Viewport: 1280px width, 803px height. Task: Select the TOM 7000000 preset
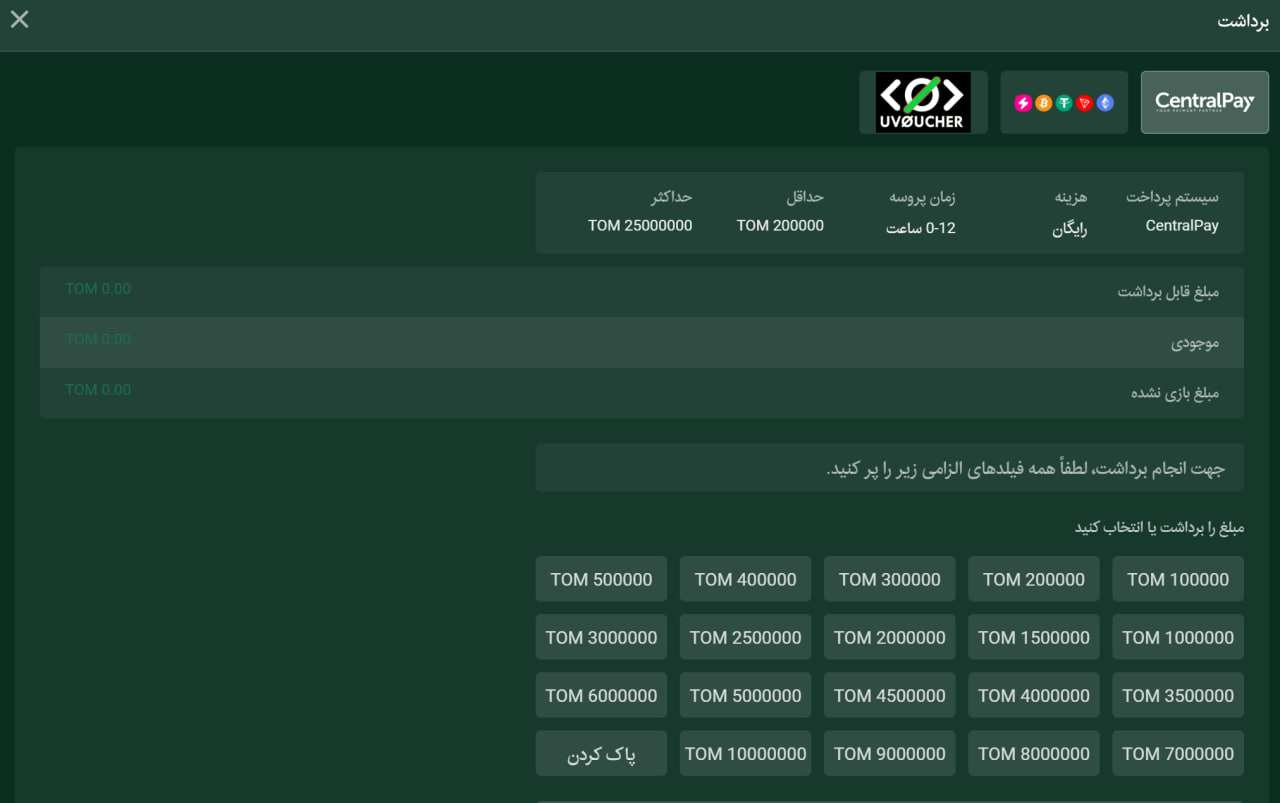[x=1178, y=753]
